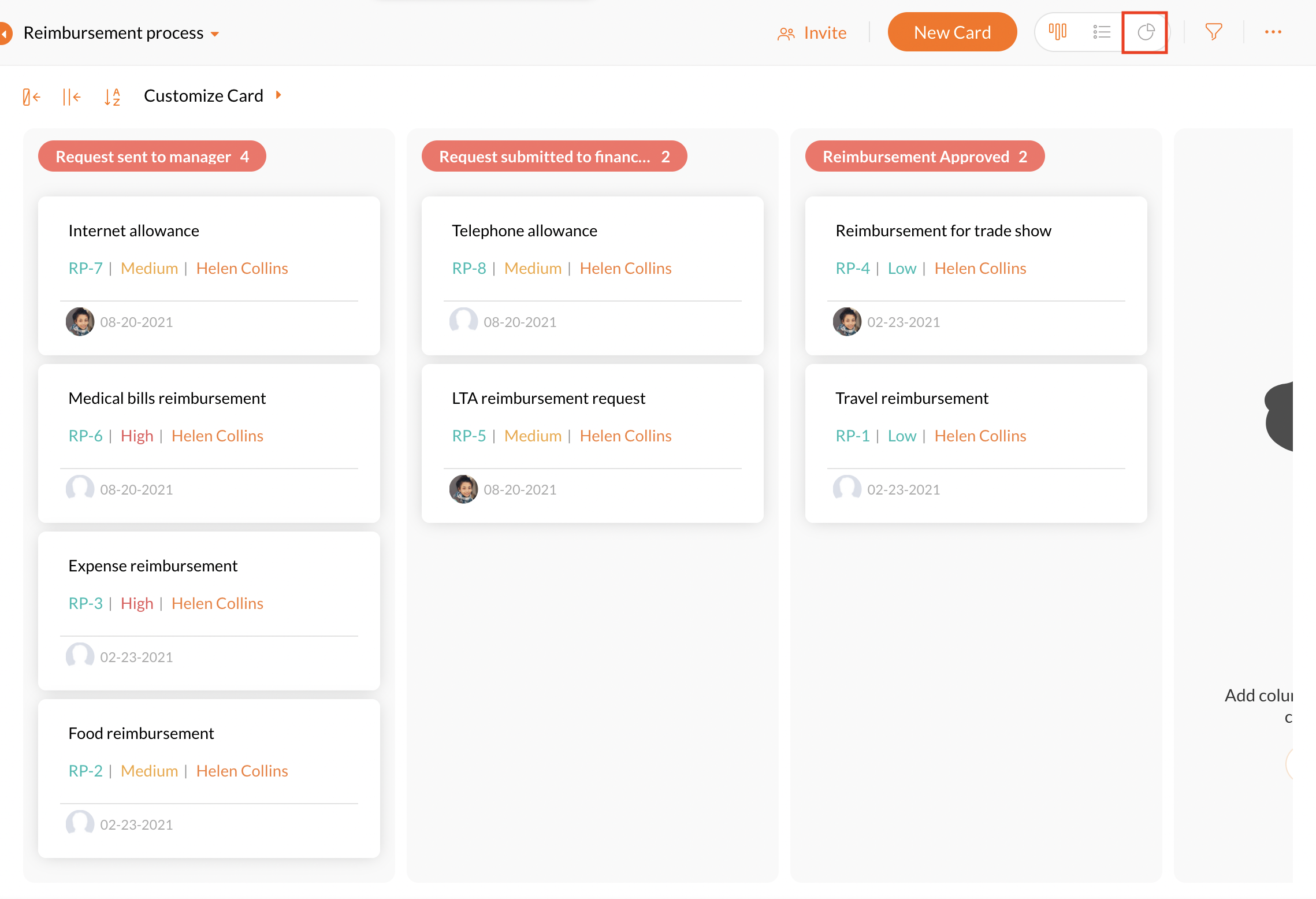The image size is (1316, 899).
Task: Click the New Card button
Action: click(x=951, y=32)
